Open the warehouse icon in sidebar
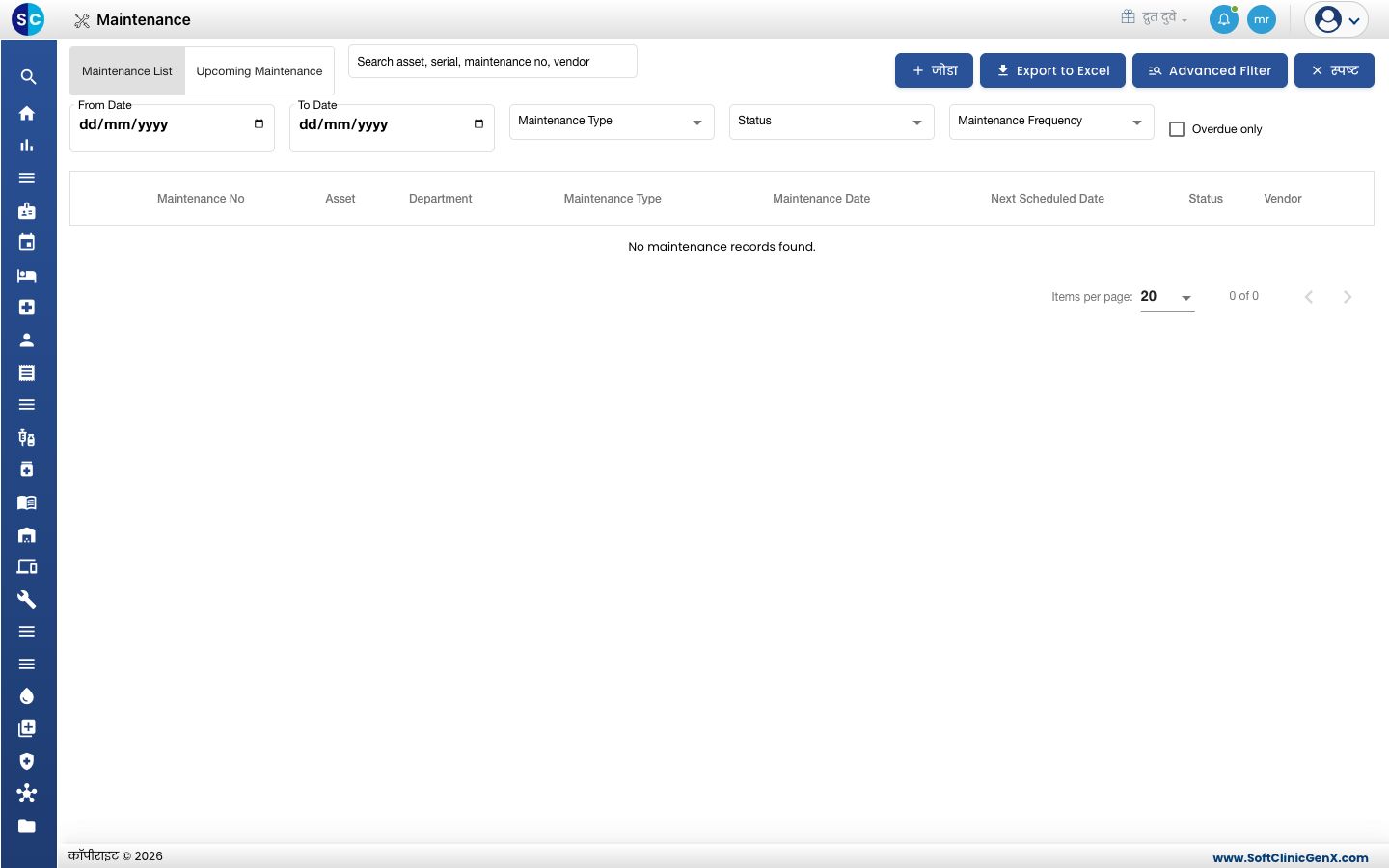Screen dimensions: 1389x868 pyautogui.click(x=27, y=535)
